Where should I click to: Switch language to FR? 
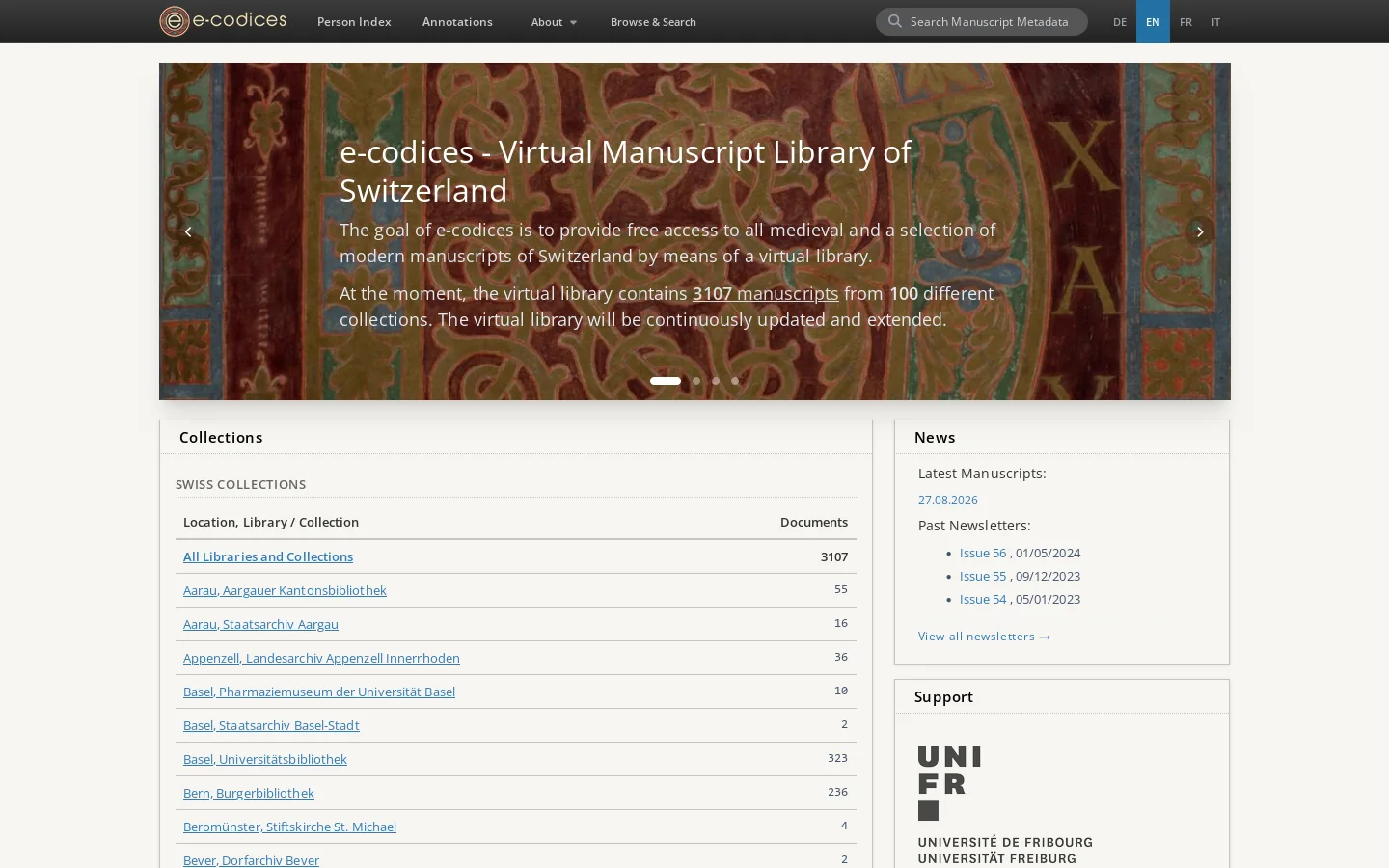(1185, 21)
